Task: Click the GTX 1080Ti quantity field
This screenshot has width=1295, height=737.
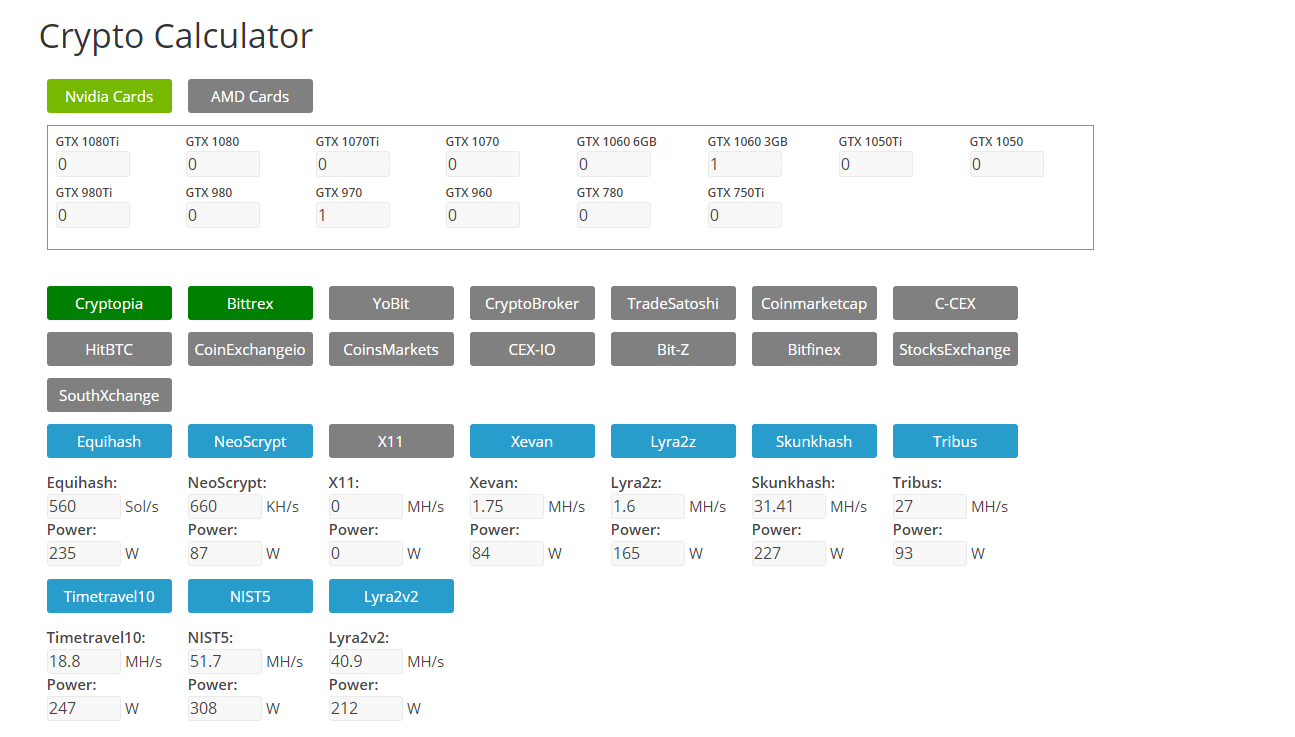Action: pyautogui.click(x=93, y=164)
